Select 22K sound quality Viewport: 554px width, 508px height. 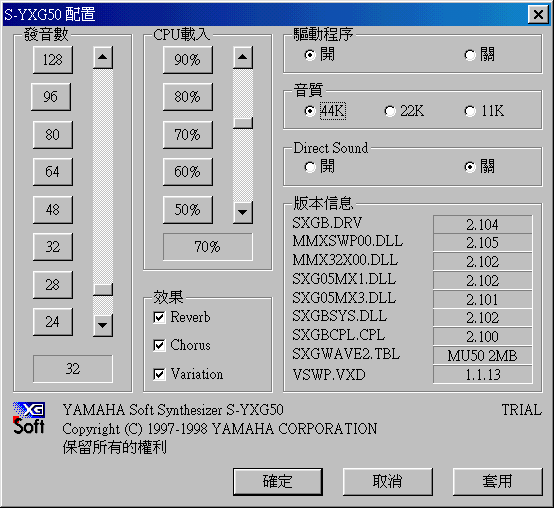click(404, 111)
